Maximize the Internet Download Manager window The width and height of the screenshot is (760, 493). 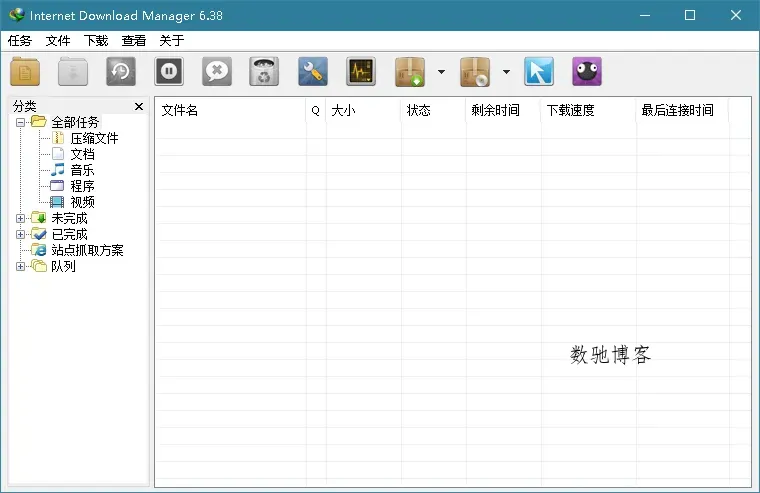click(690, 15)
